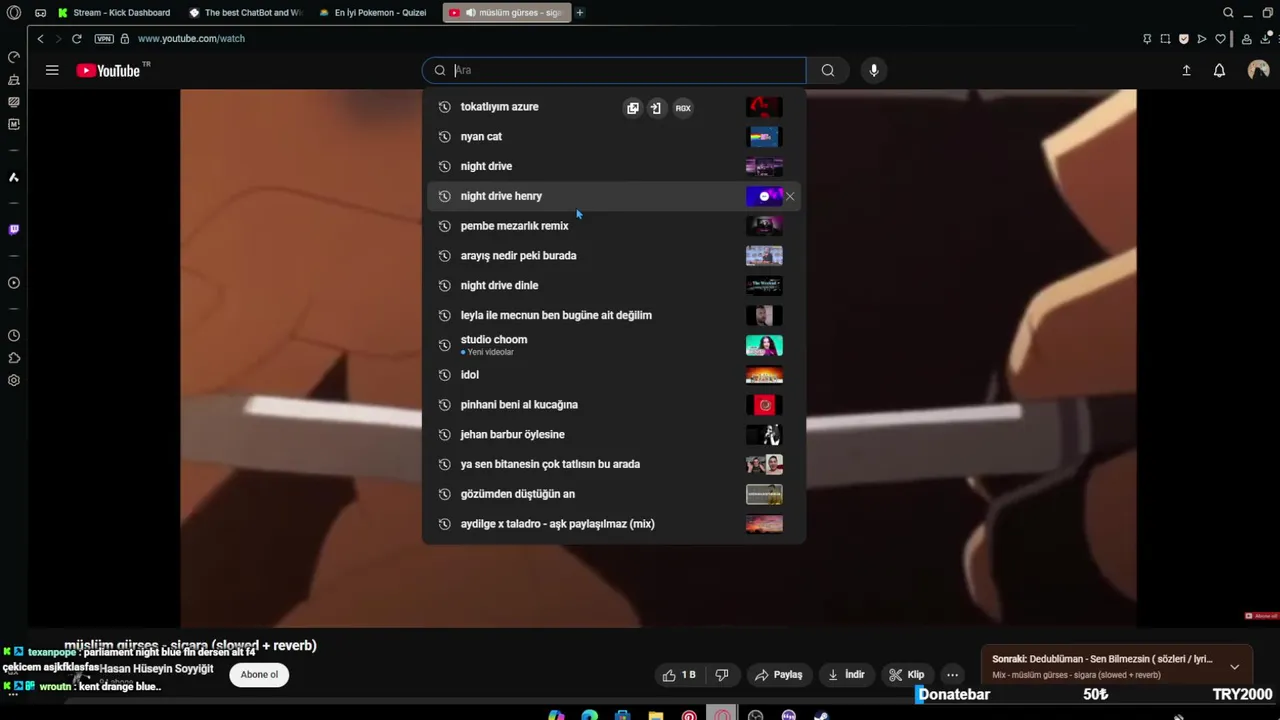Dislike the video with thumbs down
The height and width of the screenshot is (720, 1280).
click(721, 675)
